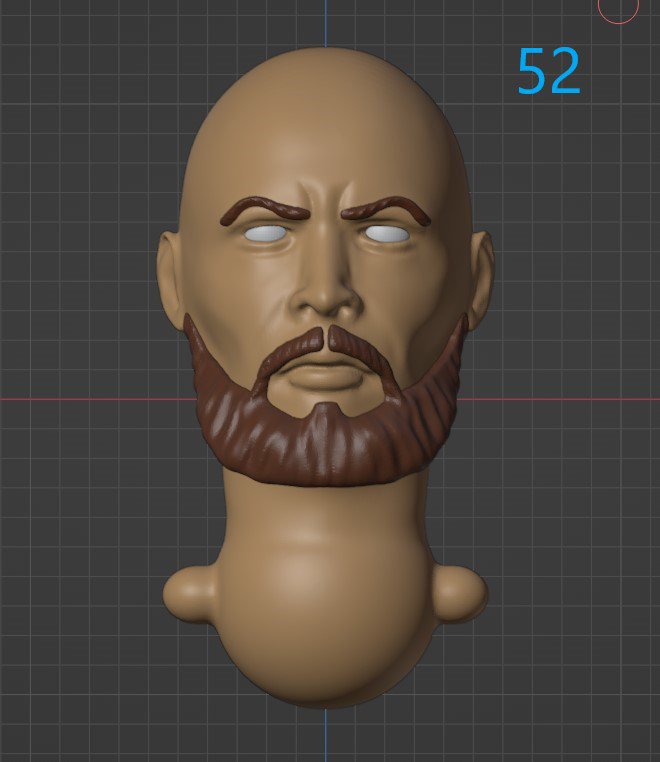Click the bald forehead of the head model

pyautogui.click(x=325, y=126)
